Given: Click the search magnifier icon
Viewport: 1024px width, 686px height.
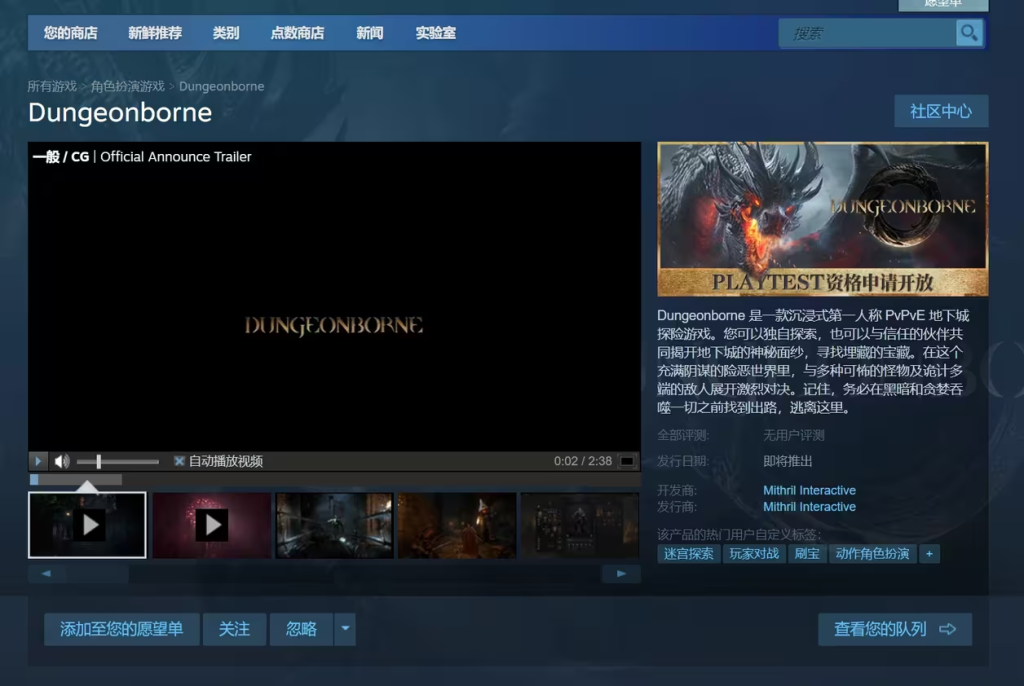Looking at the screenshot, I should pyautogui.click(x=969, y=33).
